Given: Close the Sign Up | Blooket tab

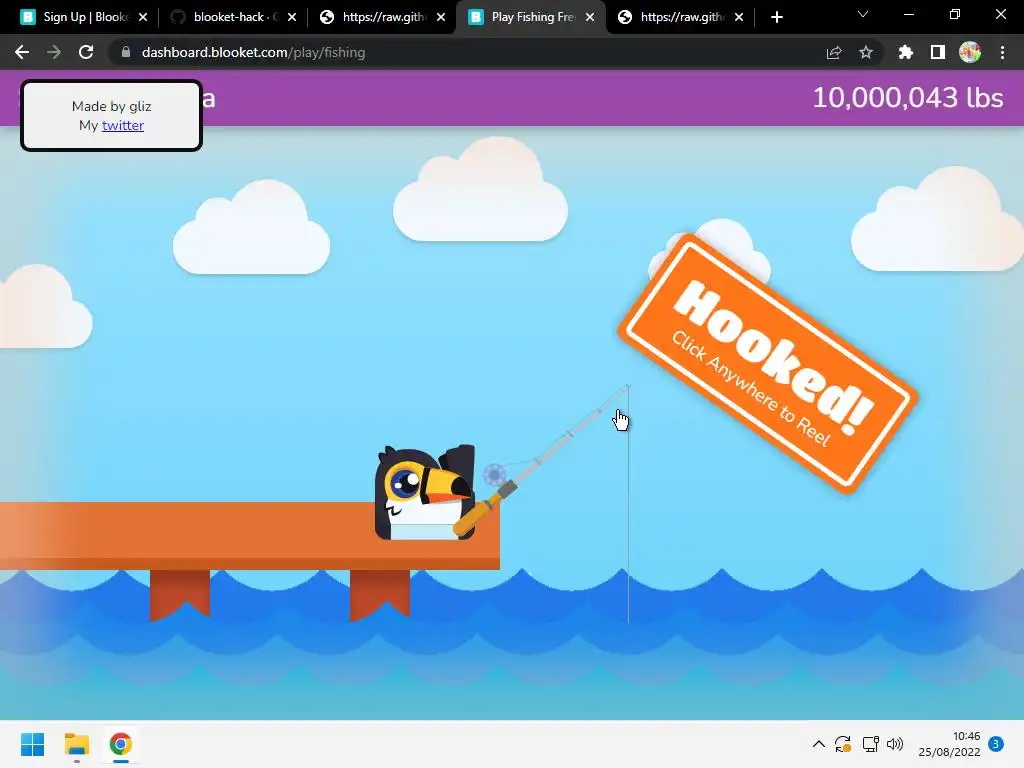Looking at the screenshot, I should (x=143, y=17).
